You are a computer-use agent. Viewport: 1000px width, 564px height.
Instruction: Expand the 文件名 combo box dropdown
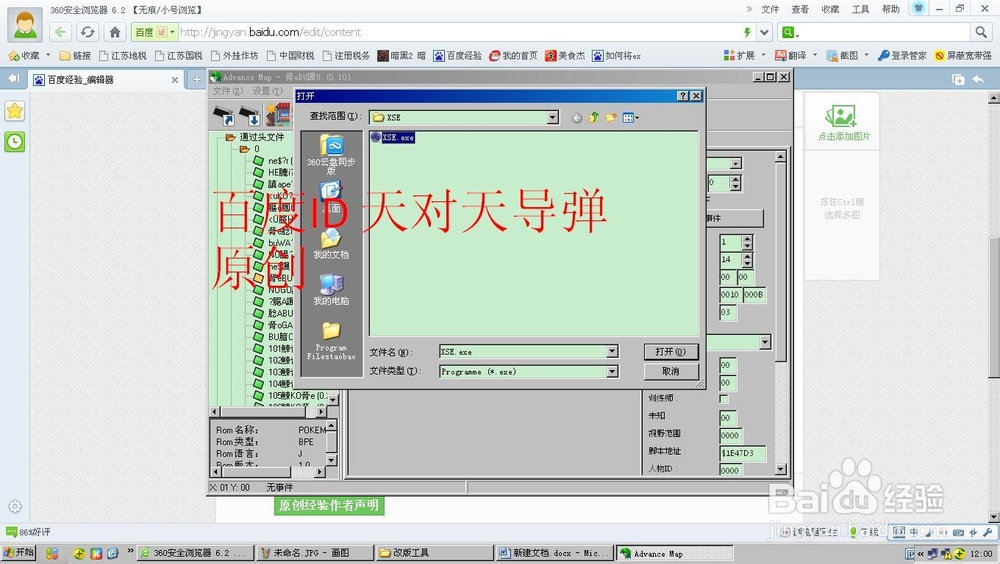612,352
